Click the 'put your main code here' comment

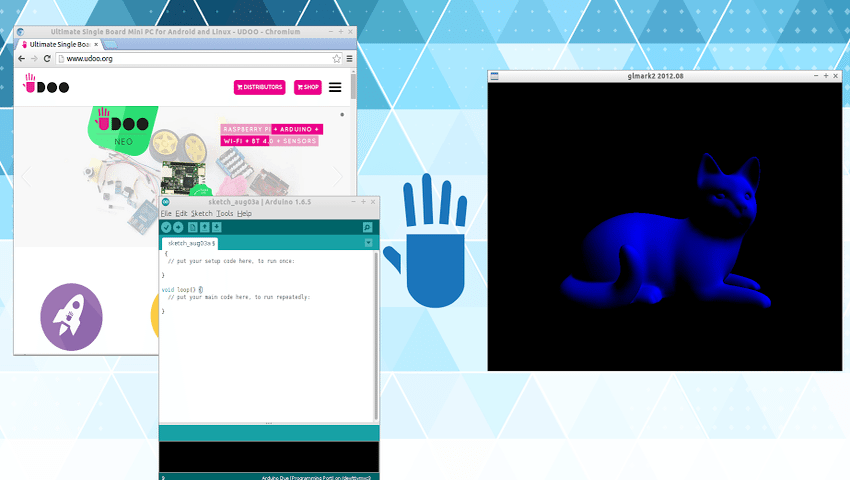(x=239, y=297)
